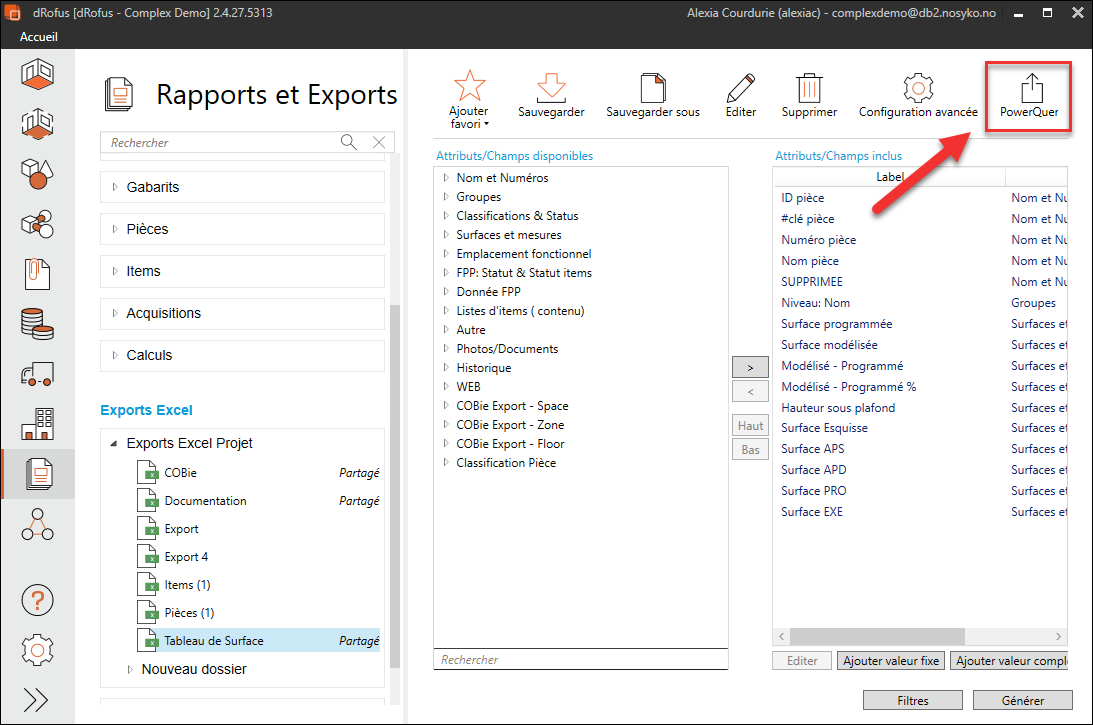Click the add-attribute right arrow button
Viewport: 1093px width, 725px height.
(x=750, y=368)
